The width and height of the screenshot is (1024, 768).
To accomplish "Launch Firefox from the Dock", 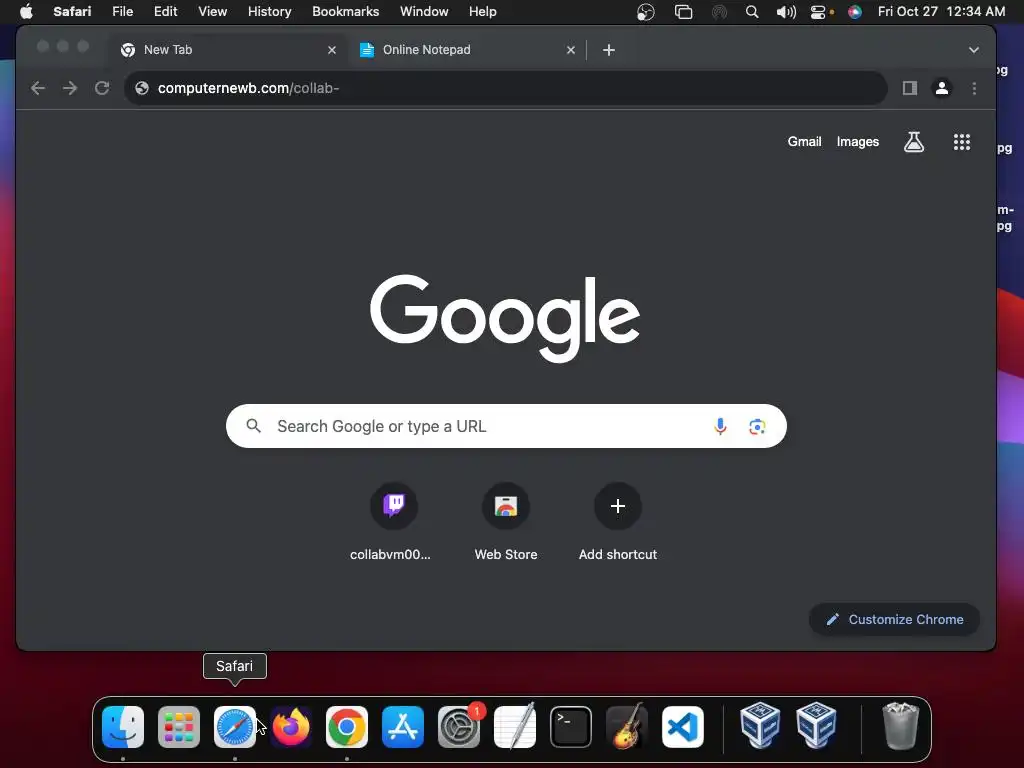I will pyautogui.click(x=291, y=727).
